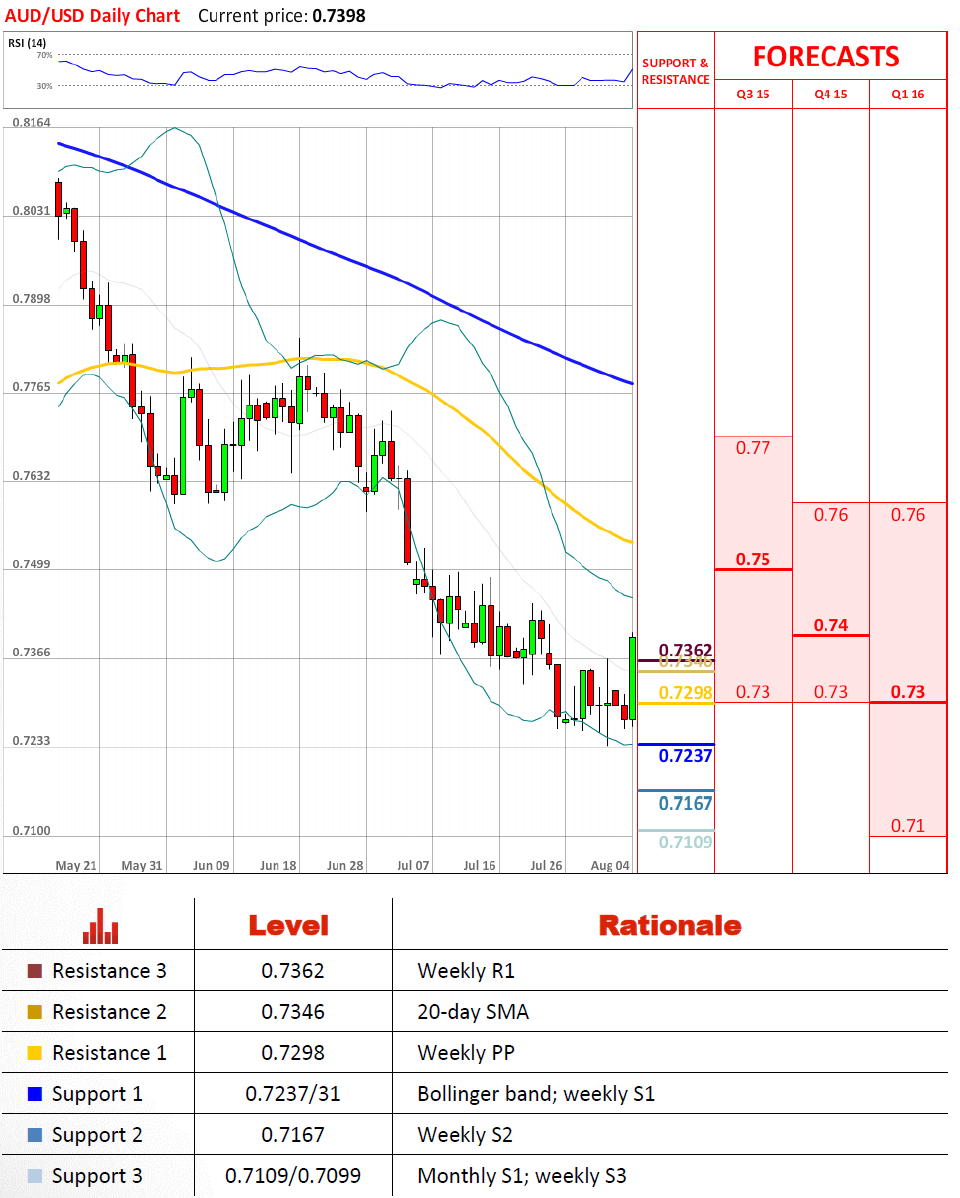Select the Q4 15 forecast column header
This screenshot has height=1198, width=960.
[x=830, y=95]
